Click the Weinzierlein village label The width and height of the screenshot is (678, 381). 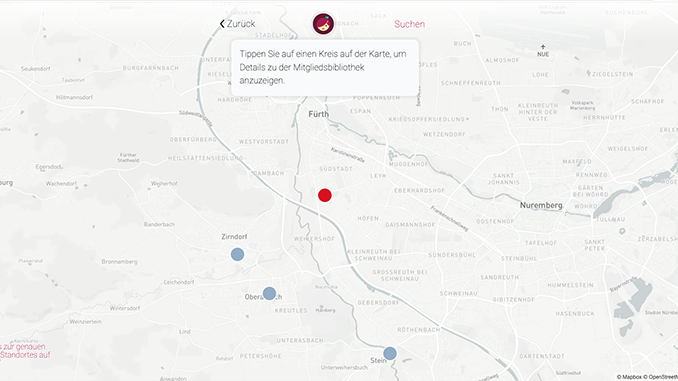tap(85, 322)
